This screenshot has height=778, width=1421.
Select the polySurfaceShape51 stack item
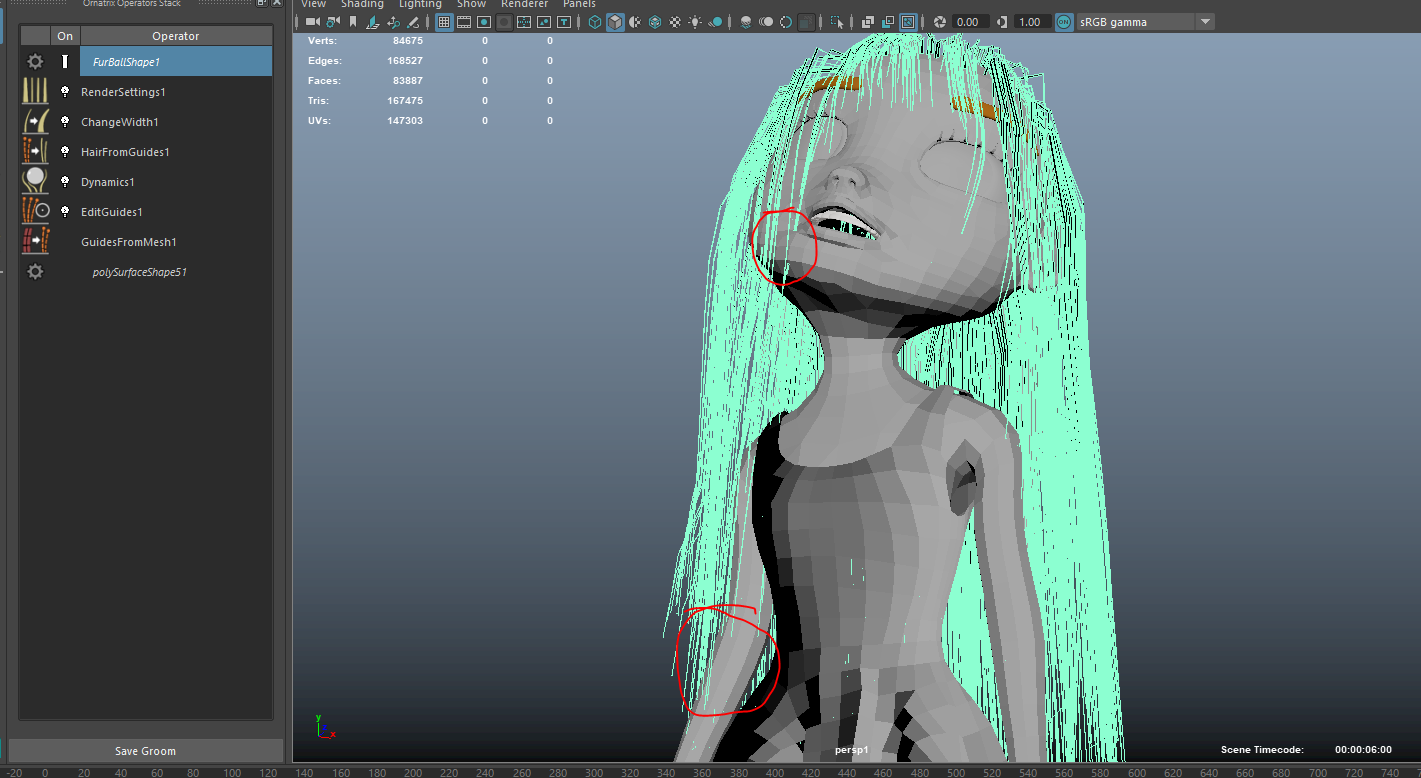(139, 272)
